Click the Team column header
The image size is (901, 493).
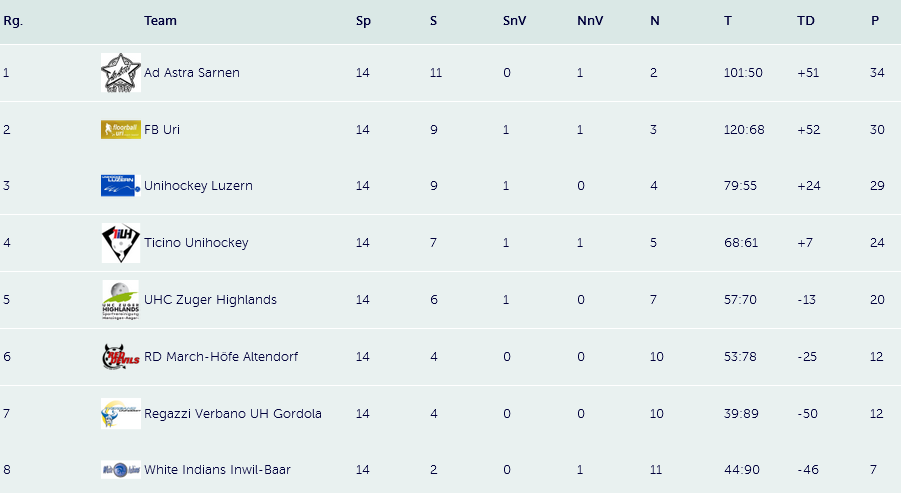[160, 21]
